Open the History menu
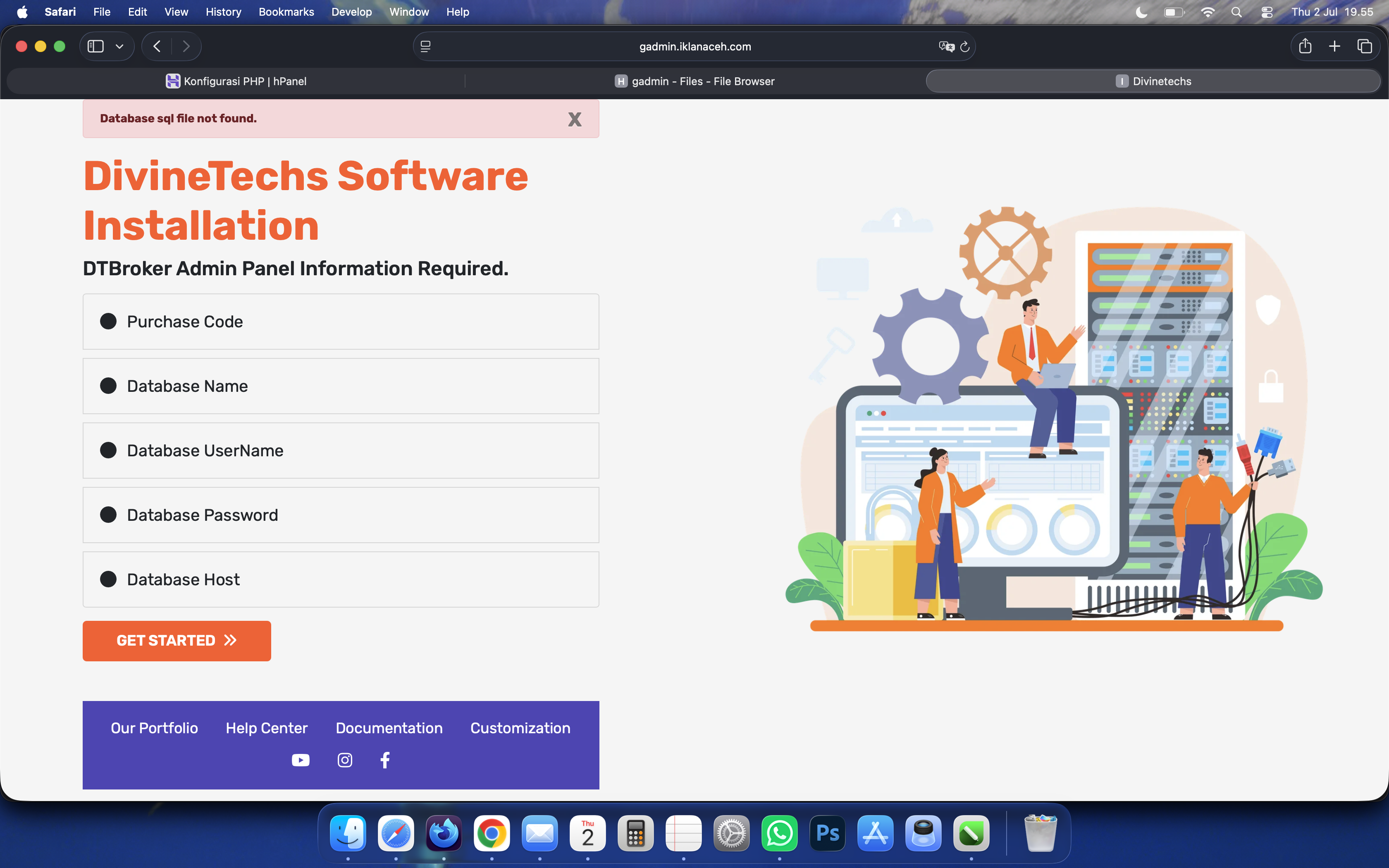Image resolution: width=1389 pixels, height=868 pixels. 224,12
